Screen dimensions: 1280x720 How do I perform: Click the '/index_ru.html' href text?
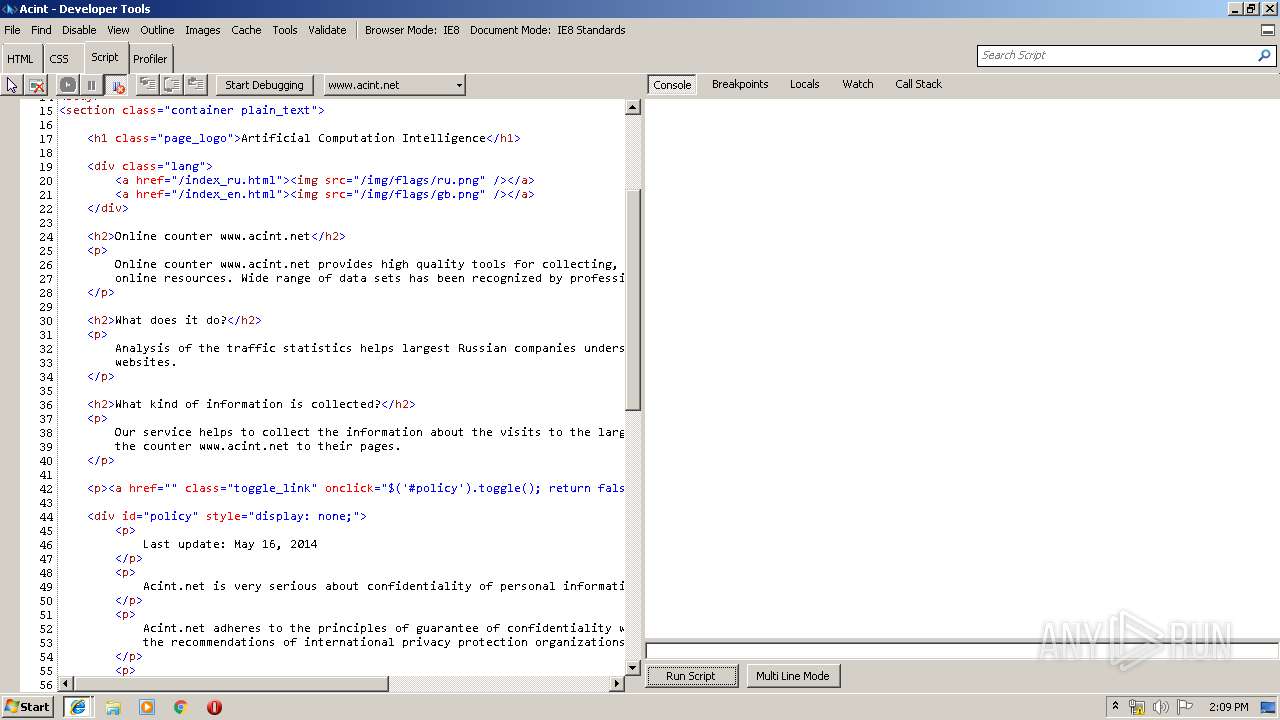[x=228, y=180]
